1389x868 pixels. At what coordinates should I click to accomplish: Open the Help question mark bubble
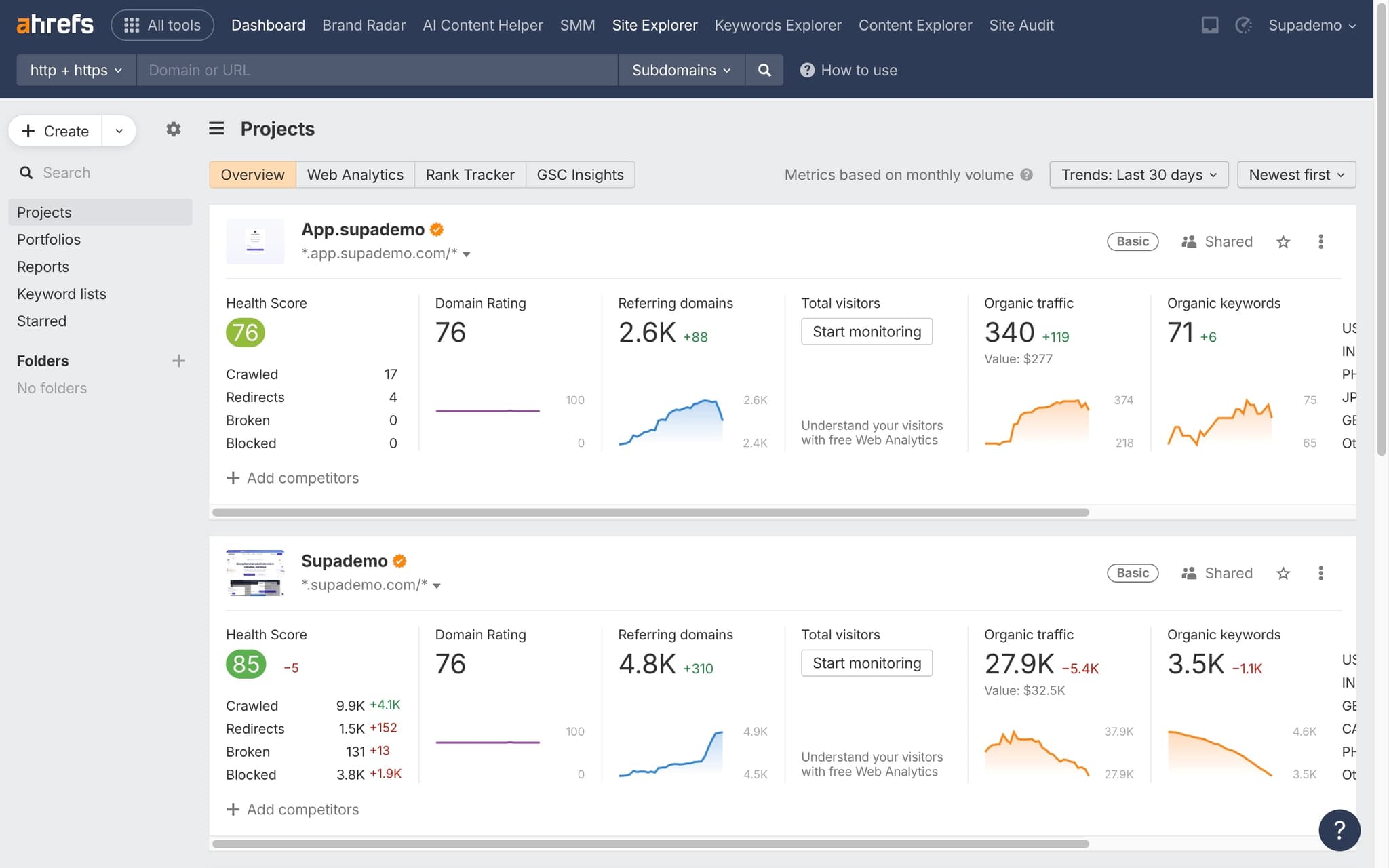pyautogui.click(x=1339, y=829)
